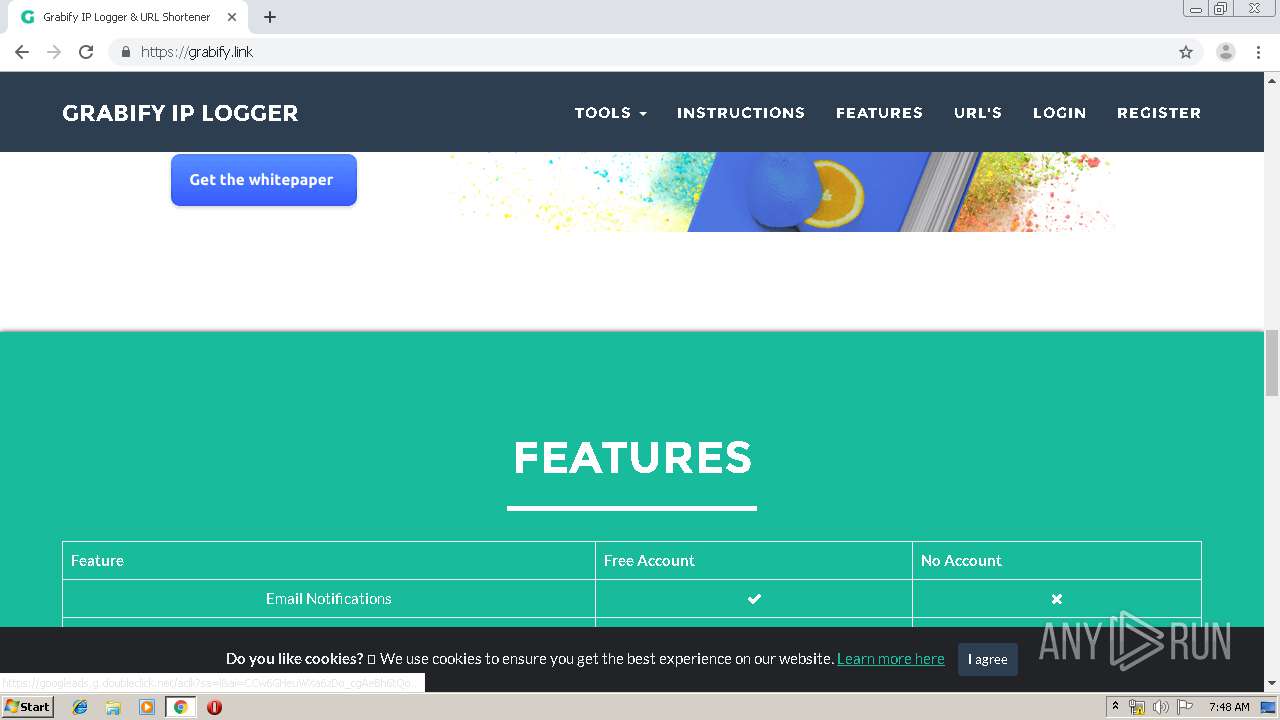The width and height of the screenshot is (1280, 720).
Task: Click the FEATURES section heading
Action: [632, 458]
